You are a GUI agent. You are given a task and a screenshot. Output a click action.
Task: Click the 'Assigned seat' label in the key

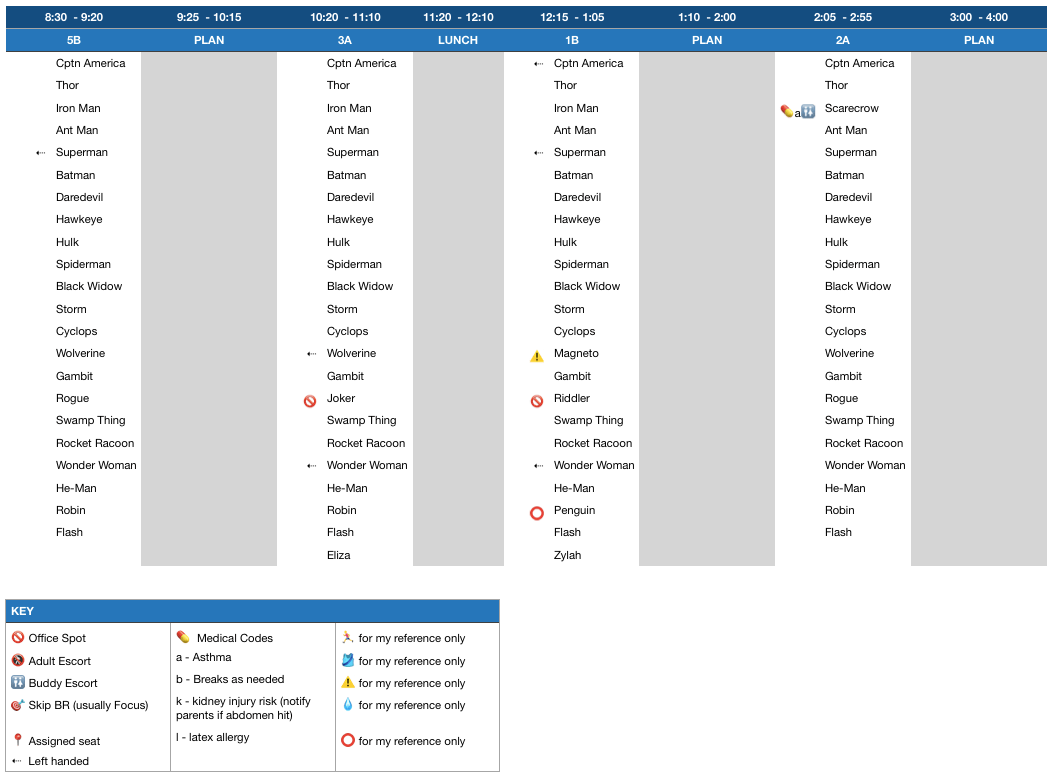(64, 741)
